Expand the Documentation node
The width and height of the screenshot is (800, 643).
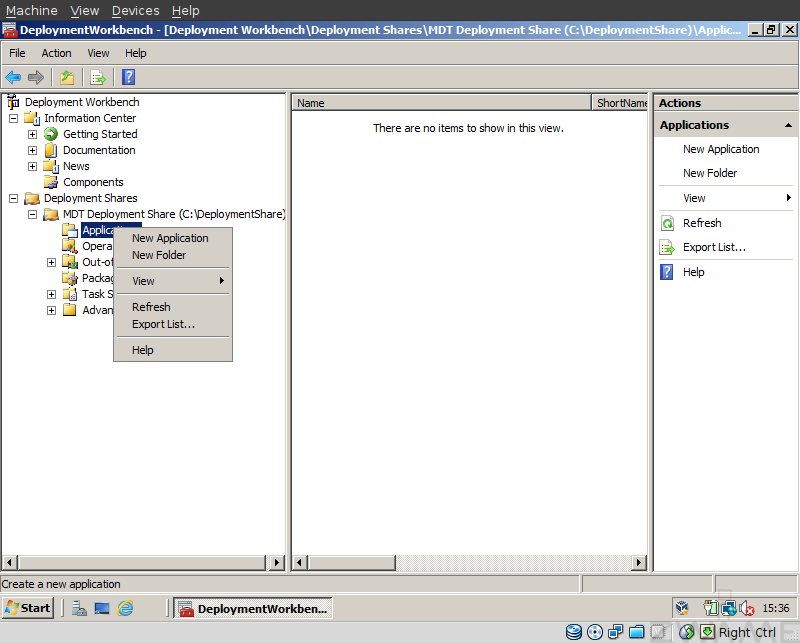(33, 151)
